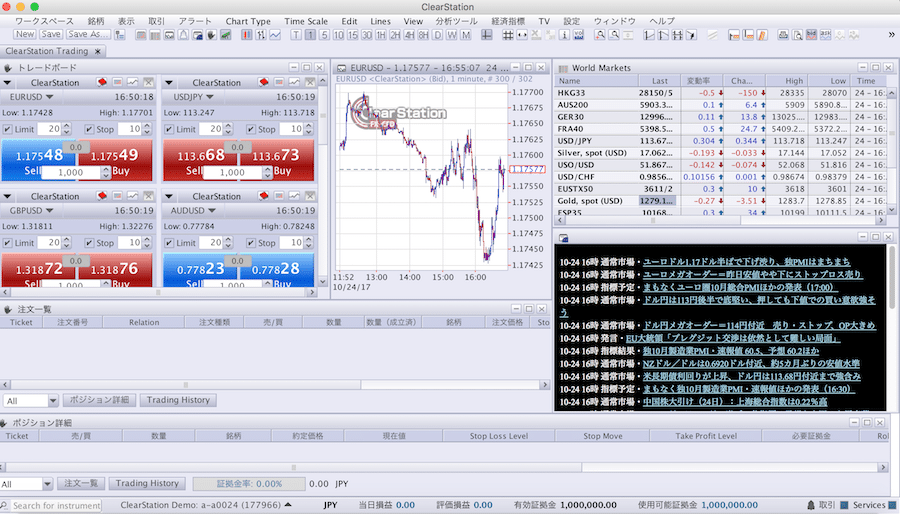This screenshot has height=514, width=900.
Task: Toggle the chart grid icon
Action: tap(508, 35)
